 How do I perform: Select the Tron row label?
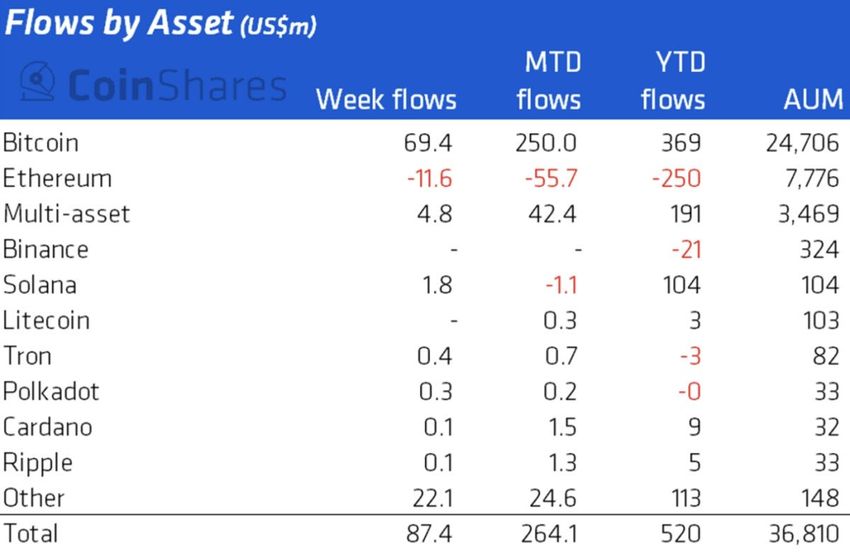coord(27,356)
